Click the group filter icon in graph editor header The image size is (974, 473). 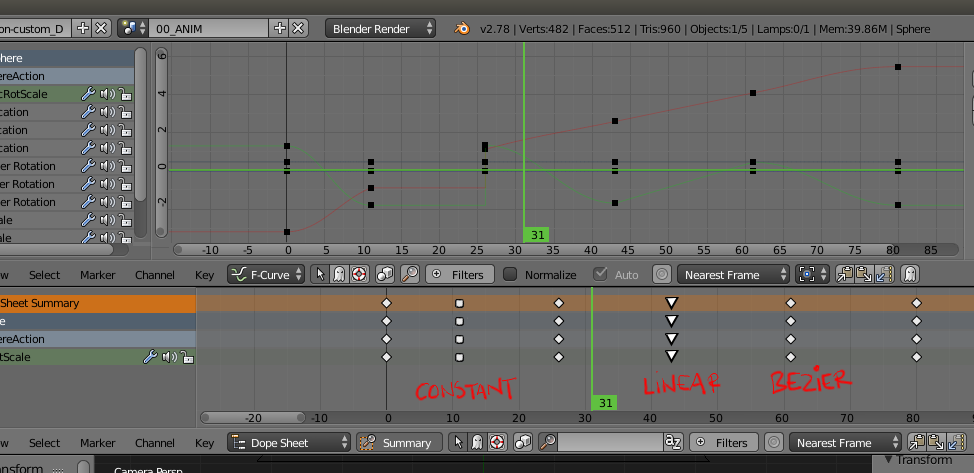pos(385,274)
